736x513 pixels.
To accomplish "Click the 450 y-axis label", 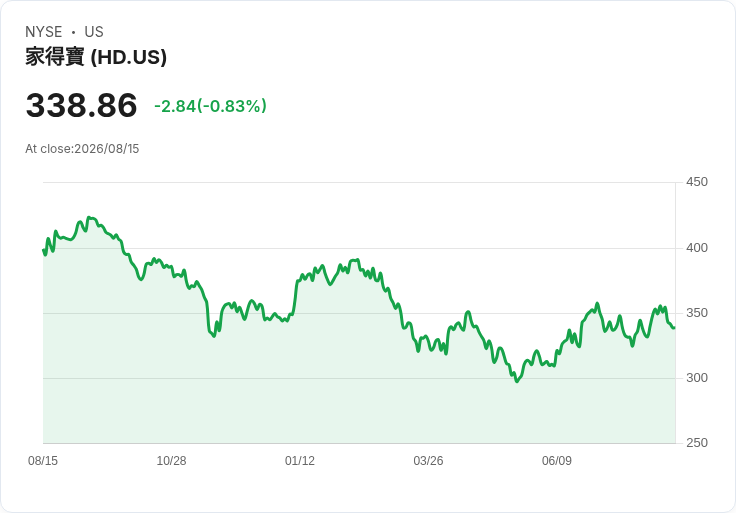I will [697, 182].
